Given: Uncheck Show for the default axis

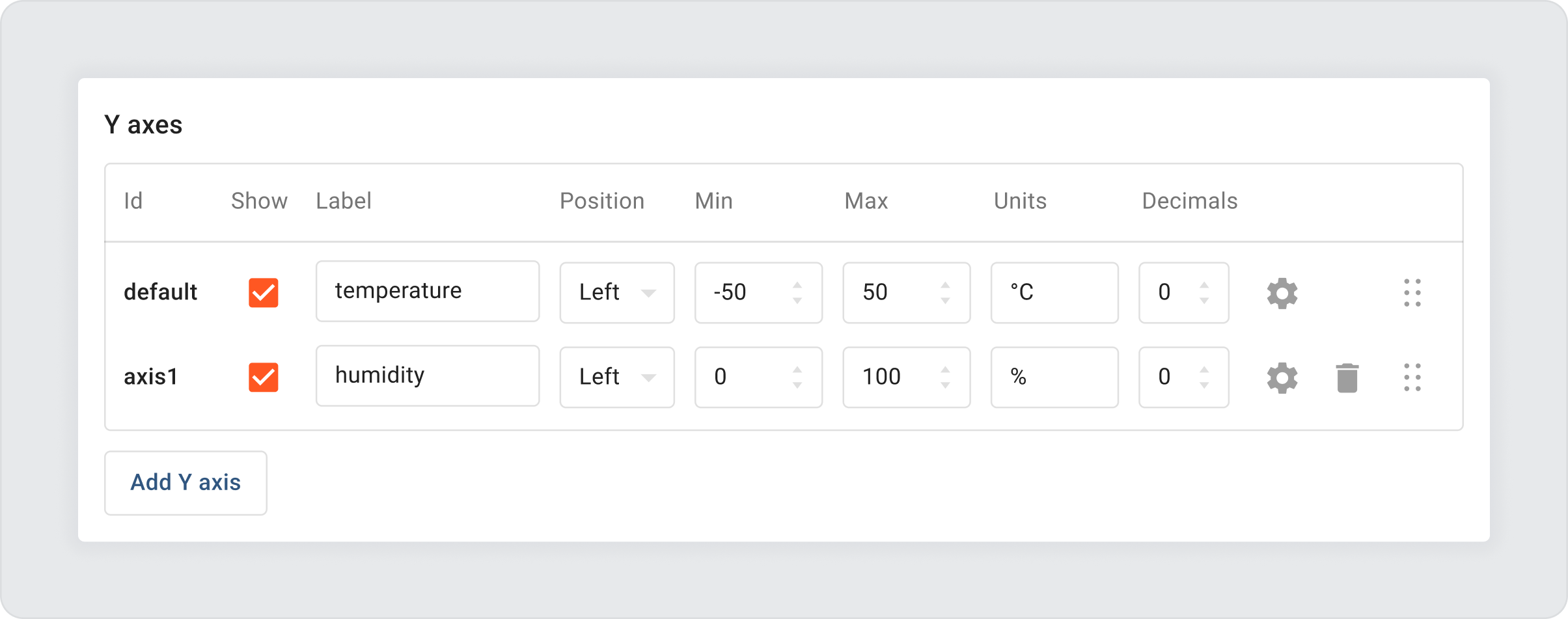Looking at the screenshot, I should 263,293.
